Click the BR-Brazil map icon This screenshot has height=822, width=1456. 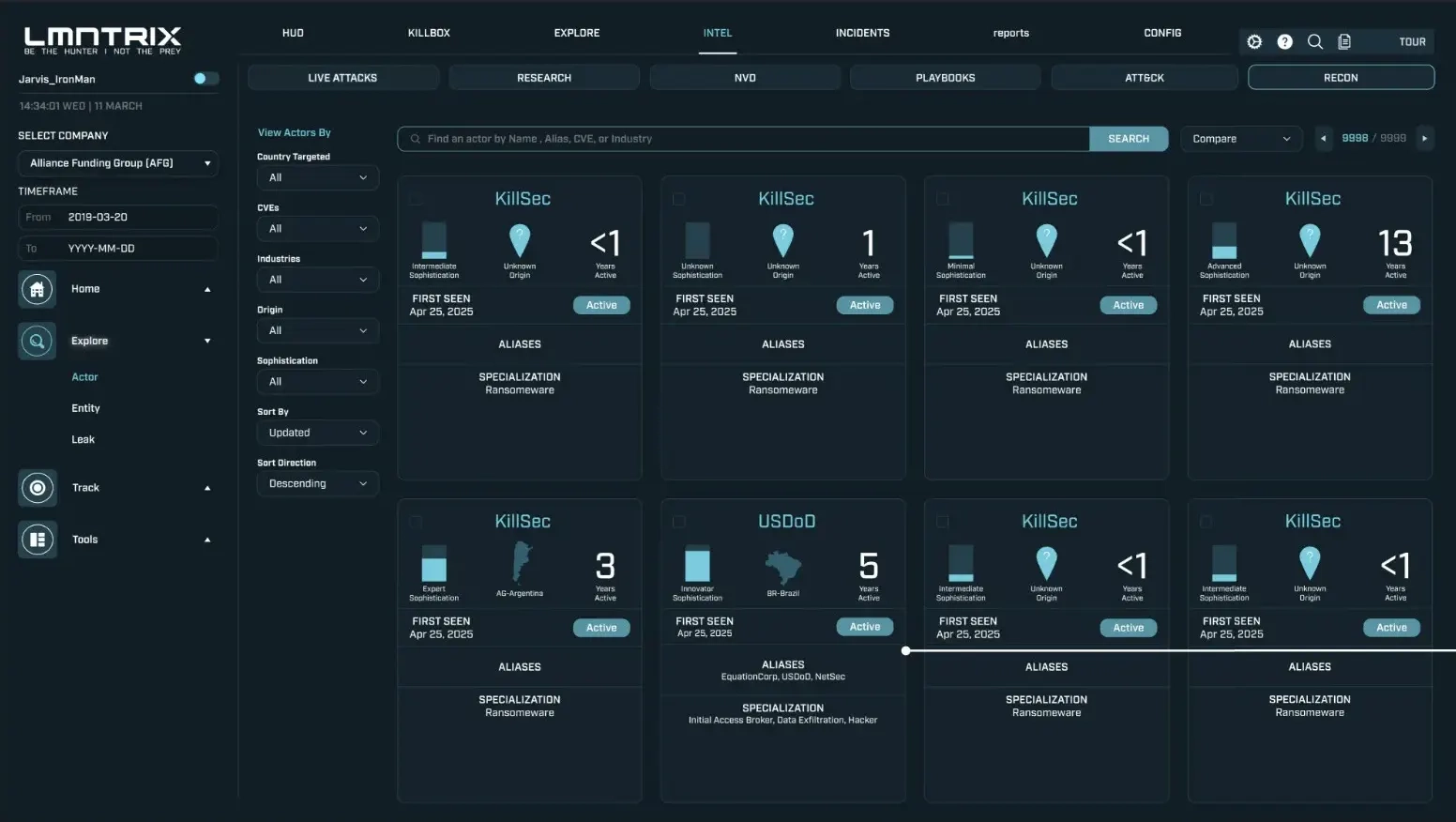(783, 567)
